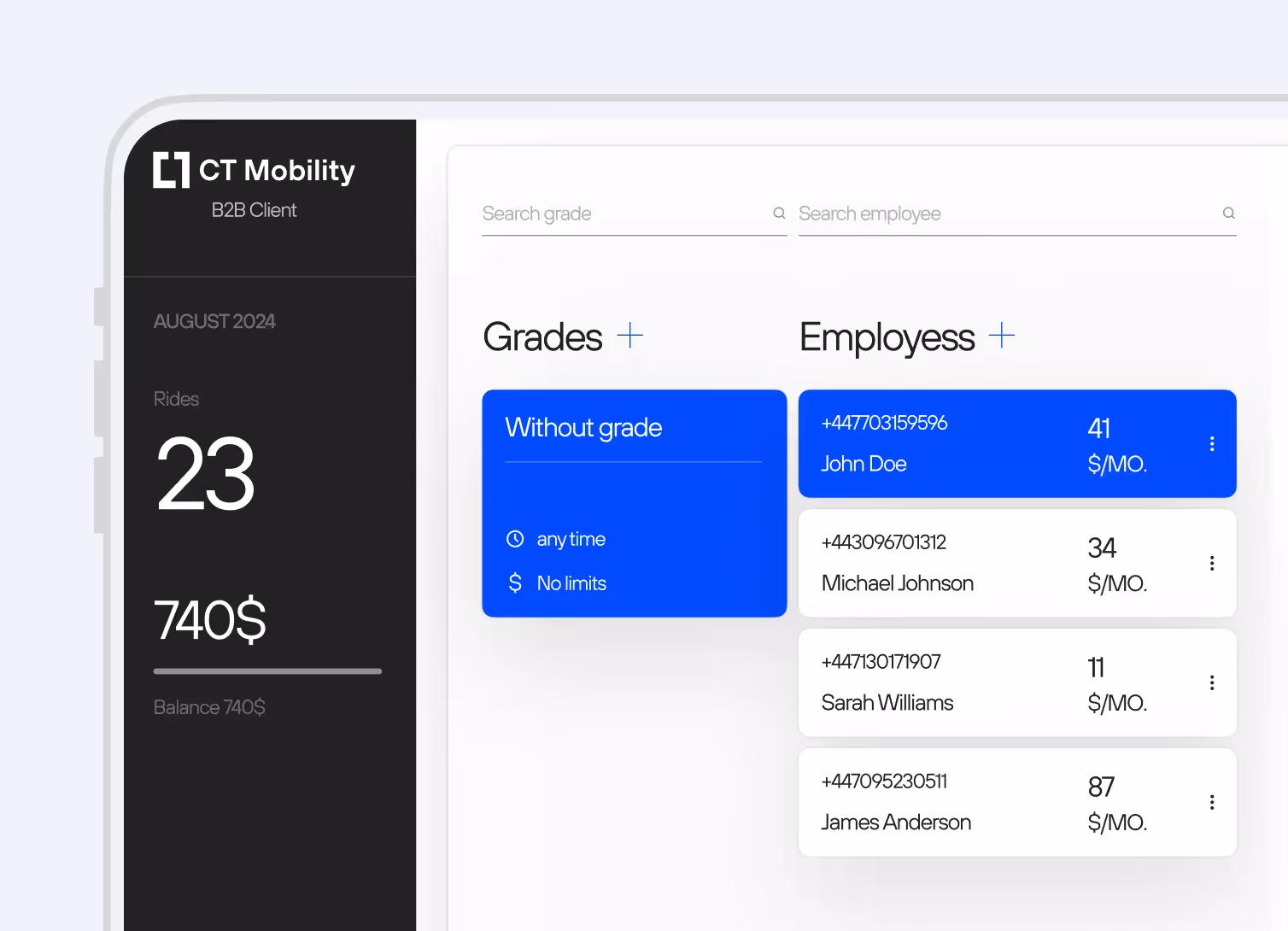
Task: Click the balance progress bar
Action: (267, 671)
